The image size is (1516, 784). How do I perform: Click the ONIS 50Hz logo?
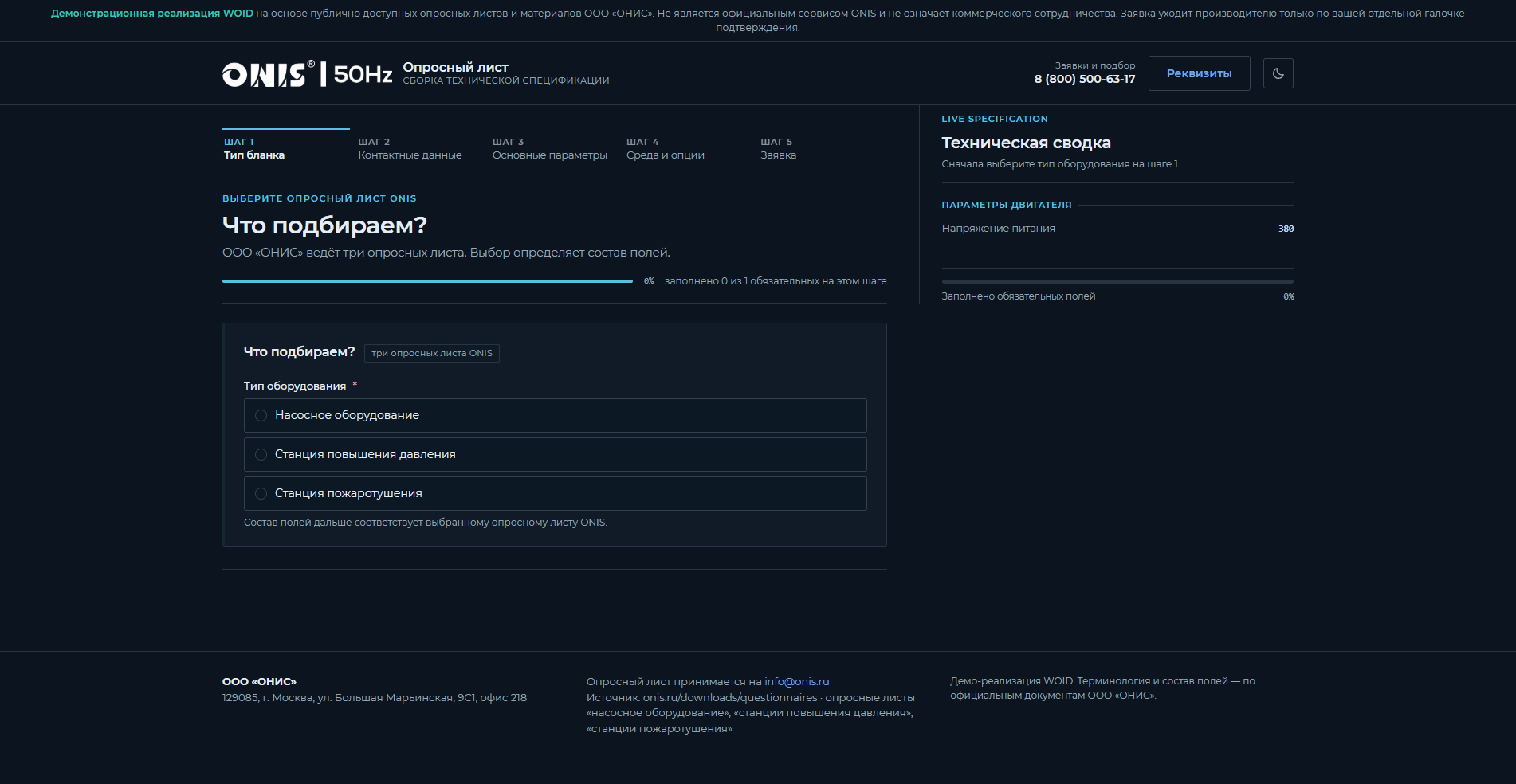pyautogui.click(x=307, y=74)
